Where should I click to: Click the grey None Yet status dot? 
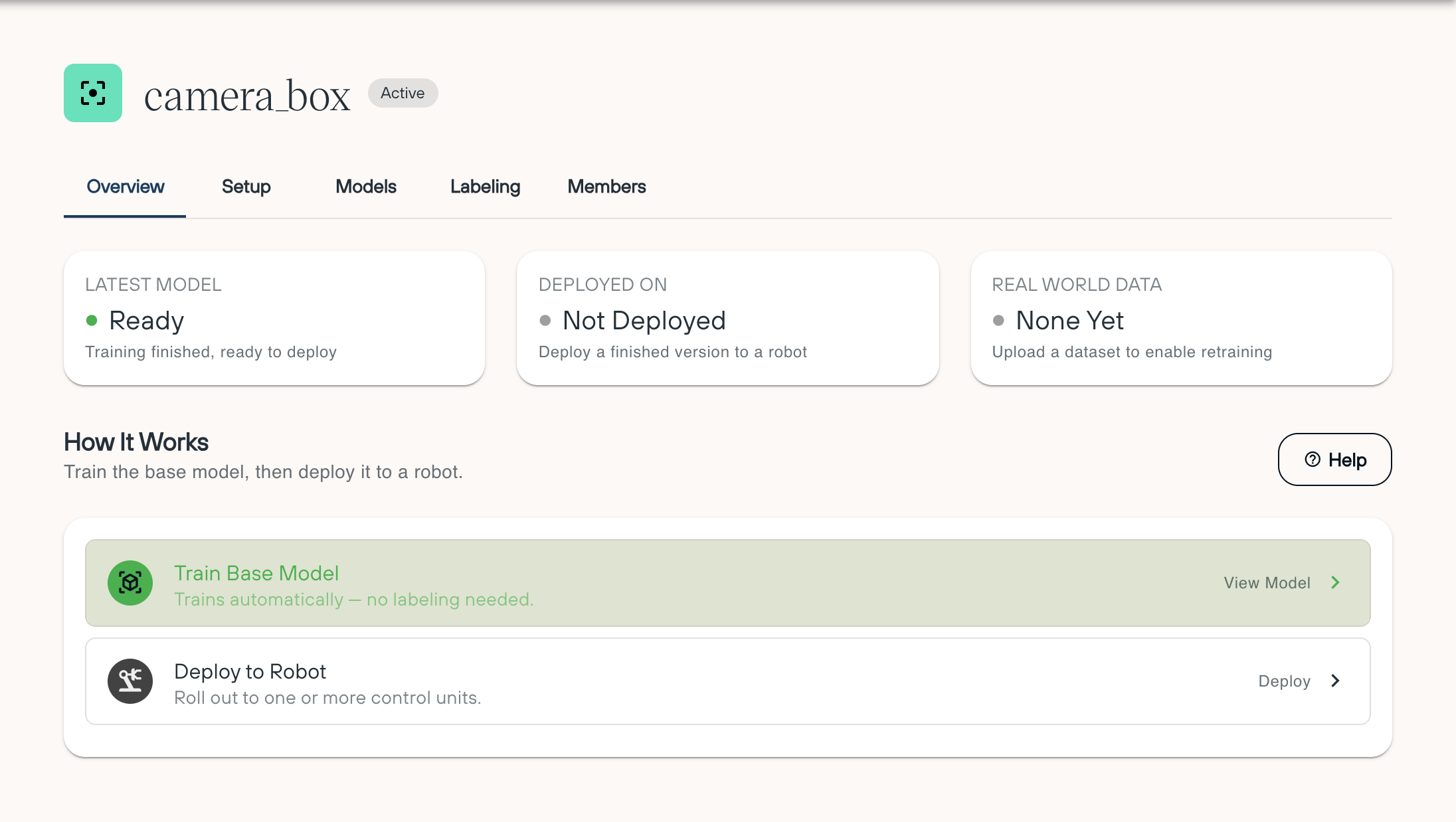point(998,321)
